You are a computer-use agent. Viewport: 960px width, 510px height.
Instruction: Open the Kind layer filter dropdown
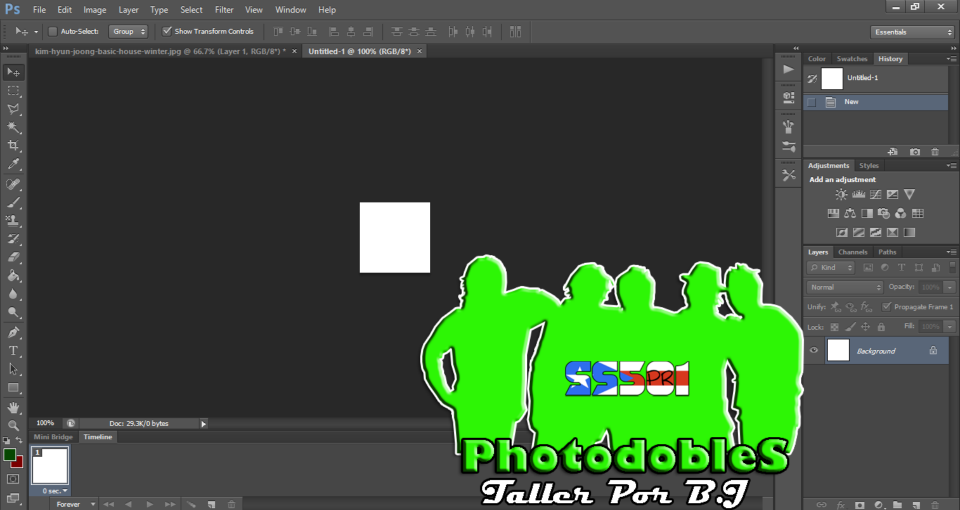coord(831,268)
